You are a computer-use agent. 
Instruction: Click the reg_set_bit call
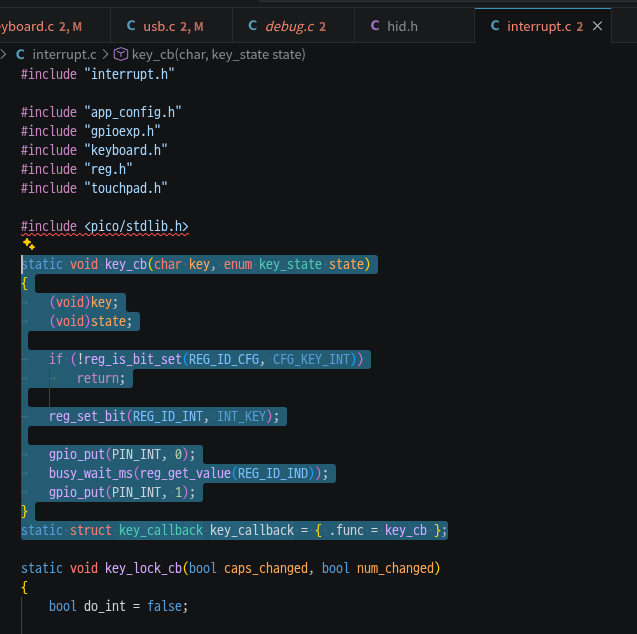coord(87,416)
